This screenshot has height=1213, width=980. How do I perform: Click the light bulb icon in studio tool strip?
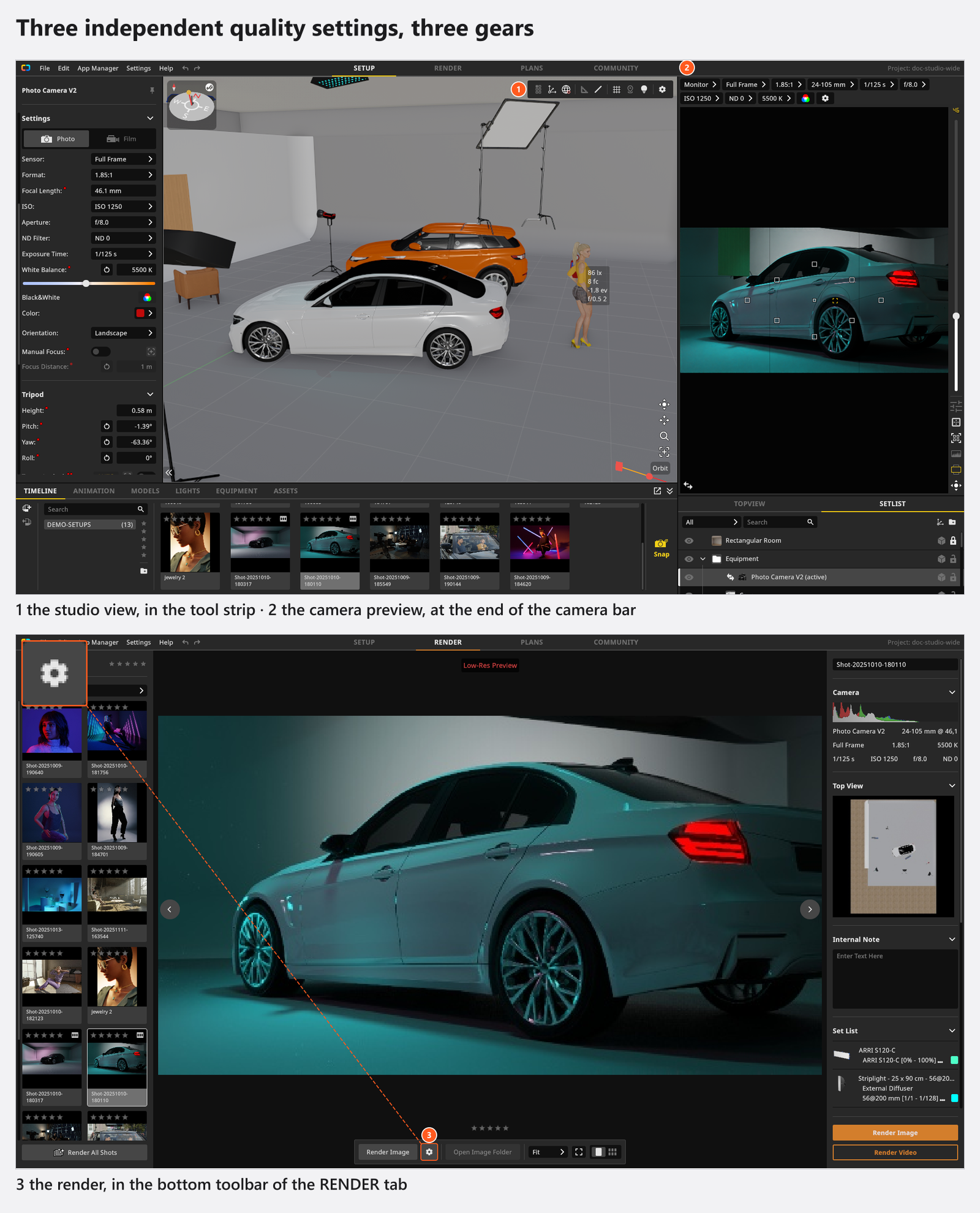(644, 89)
